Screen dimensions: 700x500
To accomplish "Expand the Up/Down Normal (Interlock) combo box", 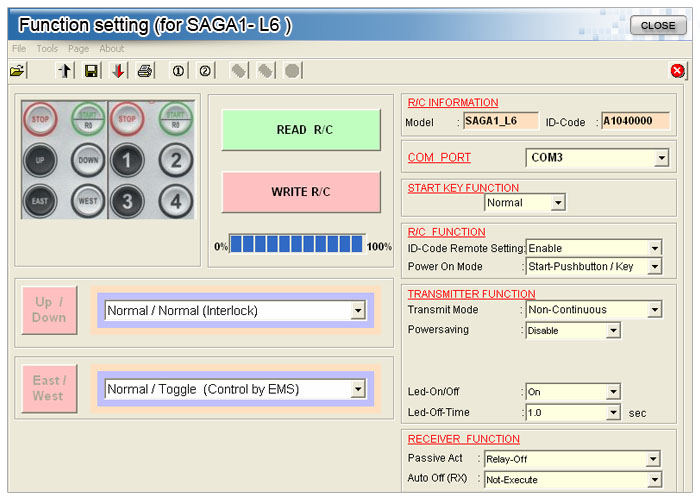I will (235, 311).
